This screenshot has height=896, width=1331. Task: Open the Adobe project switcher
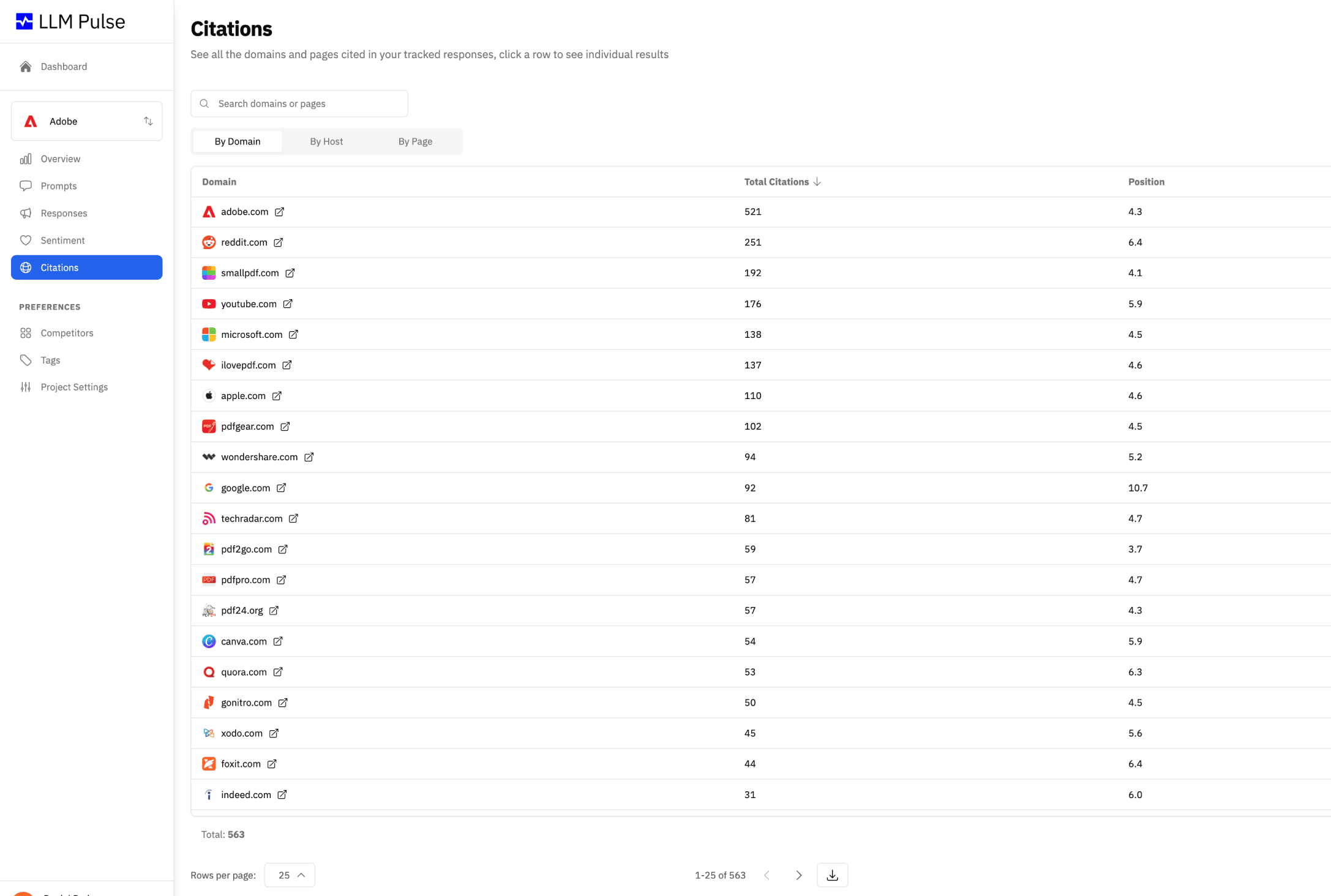tap(86, 121)
